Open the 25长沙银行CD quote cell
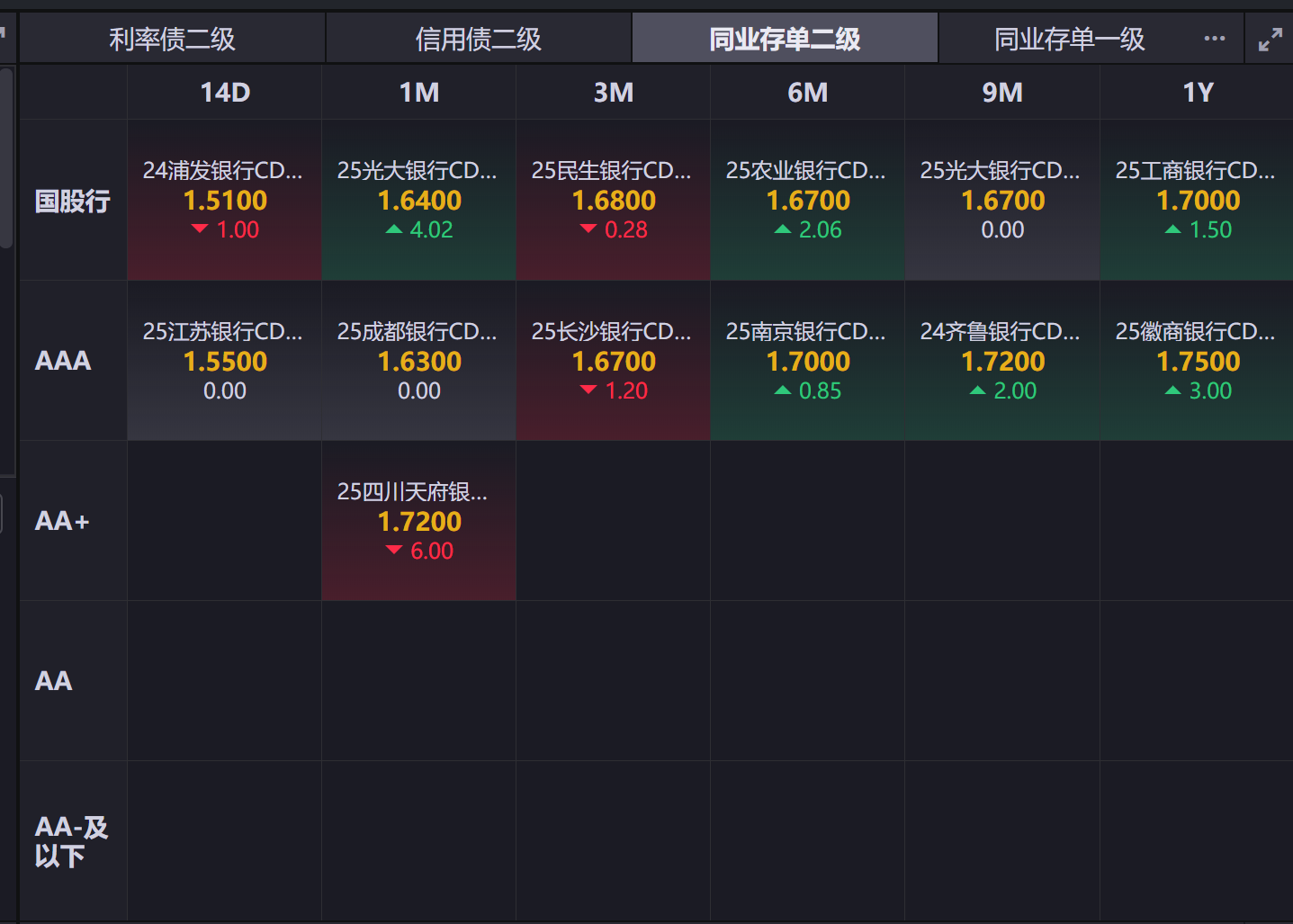 [x=614, y=361]
